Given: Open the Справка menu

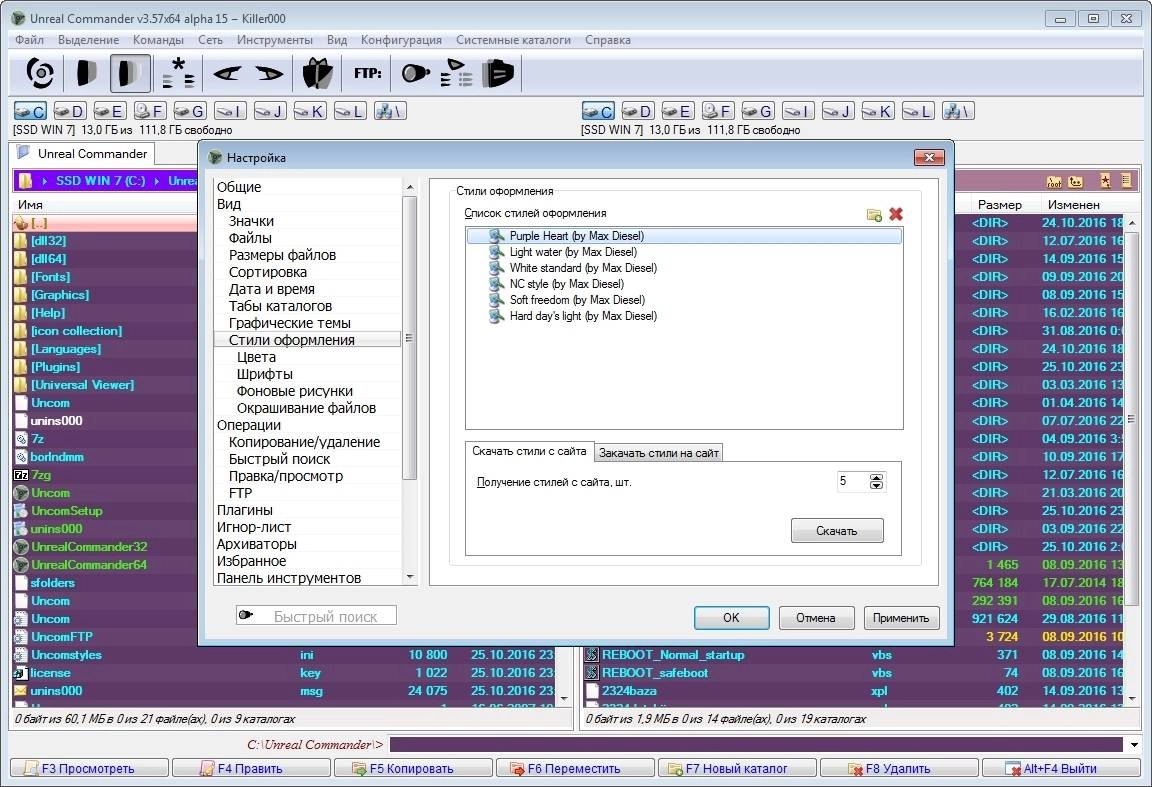Looking at the screenshot, I should click(x=608, y=40).
